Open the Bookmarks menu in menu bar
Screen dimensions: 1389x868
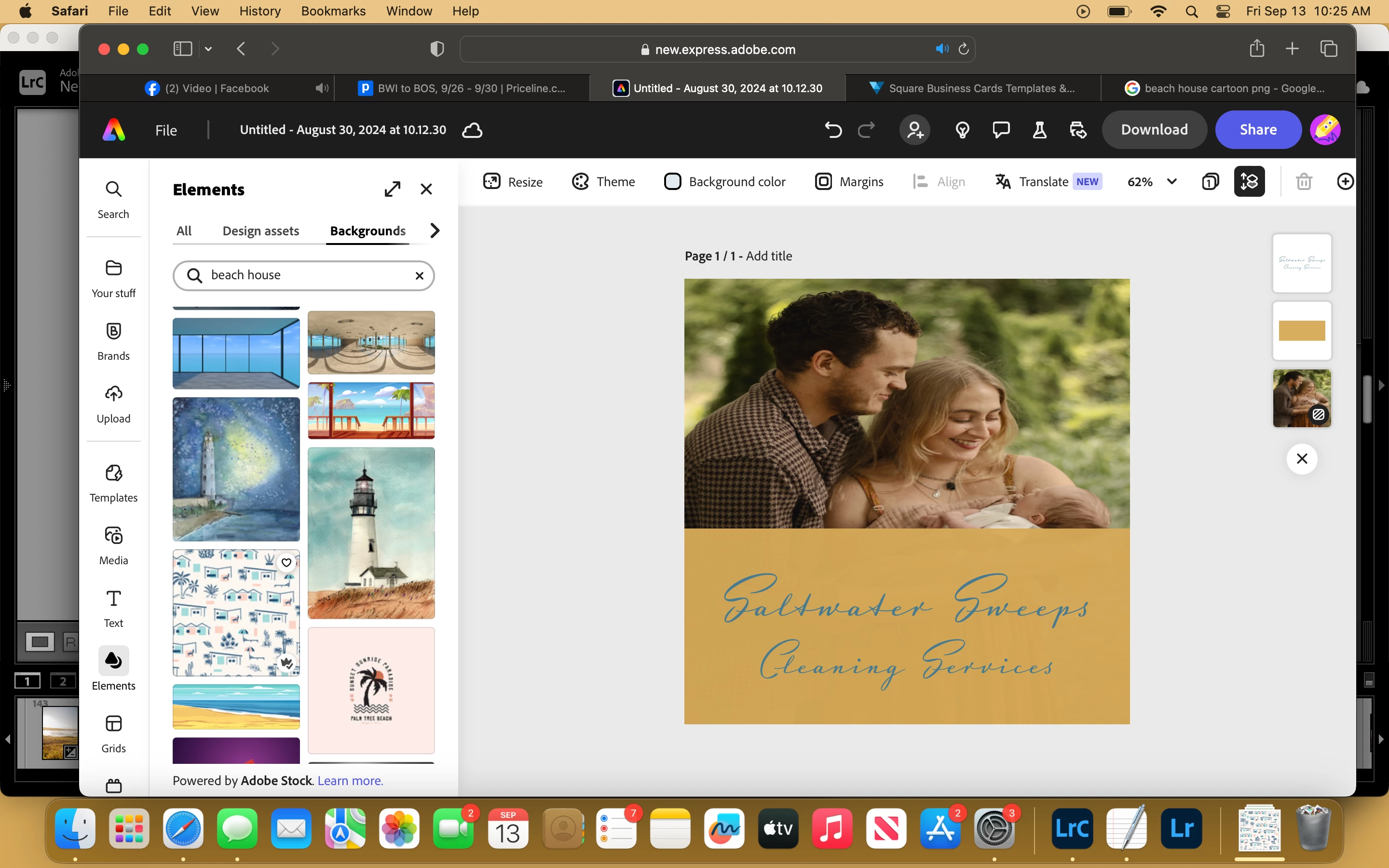click(333, 11)
